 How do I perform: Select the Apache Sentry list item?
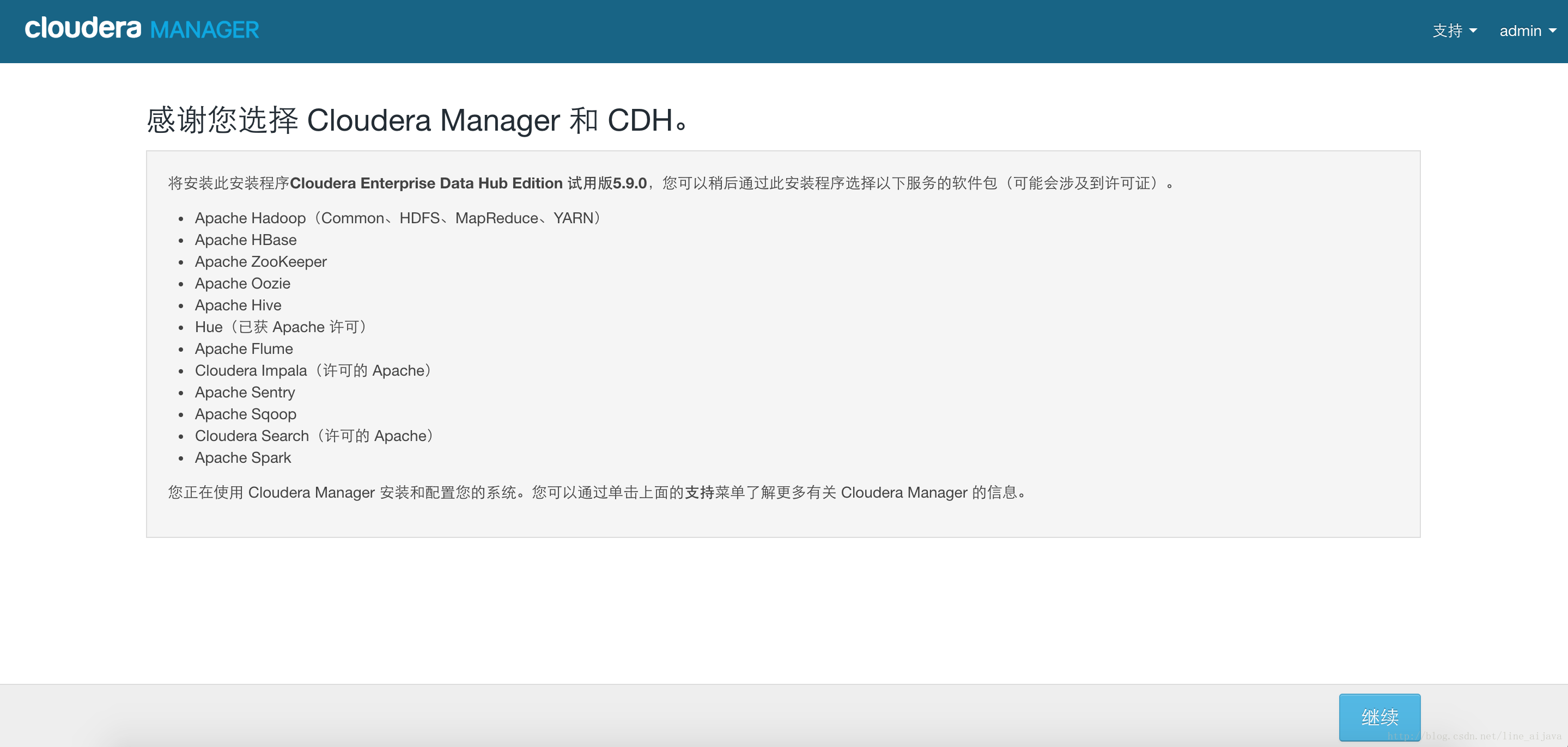click(x=245, y=393)
